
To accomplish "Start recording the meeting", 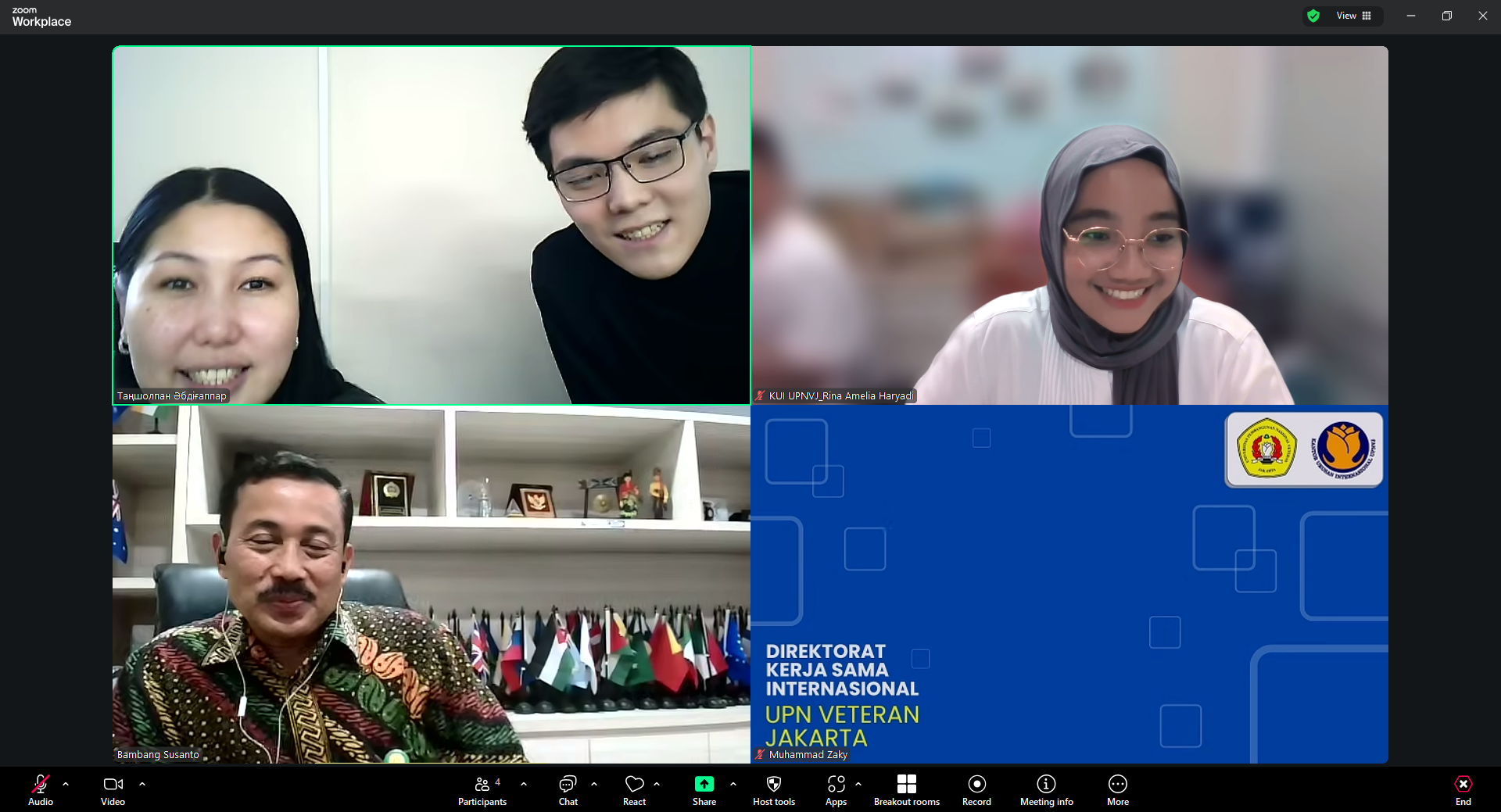I will [976, 789].
